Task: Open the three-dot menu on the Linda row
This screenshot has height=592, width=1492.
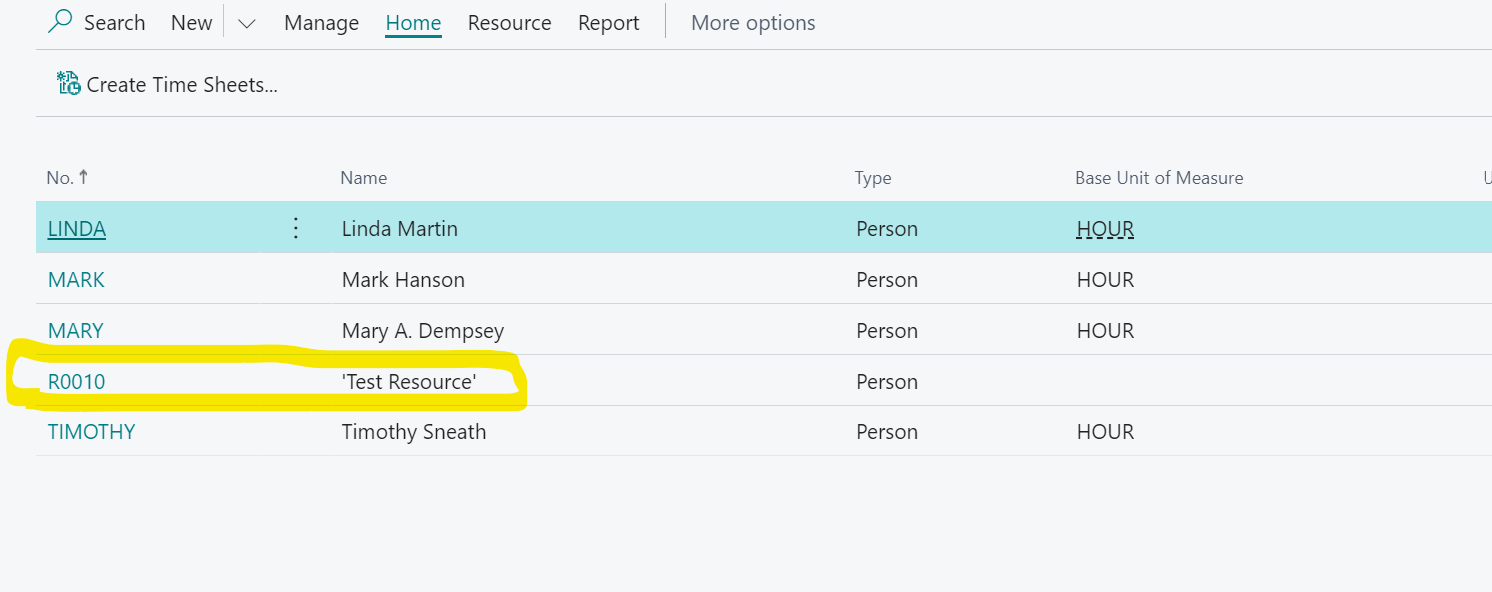Action: 295,228
